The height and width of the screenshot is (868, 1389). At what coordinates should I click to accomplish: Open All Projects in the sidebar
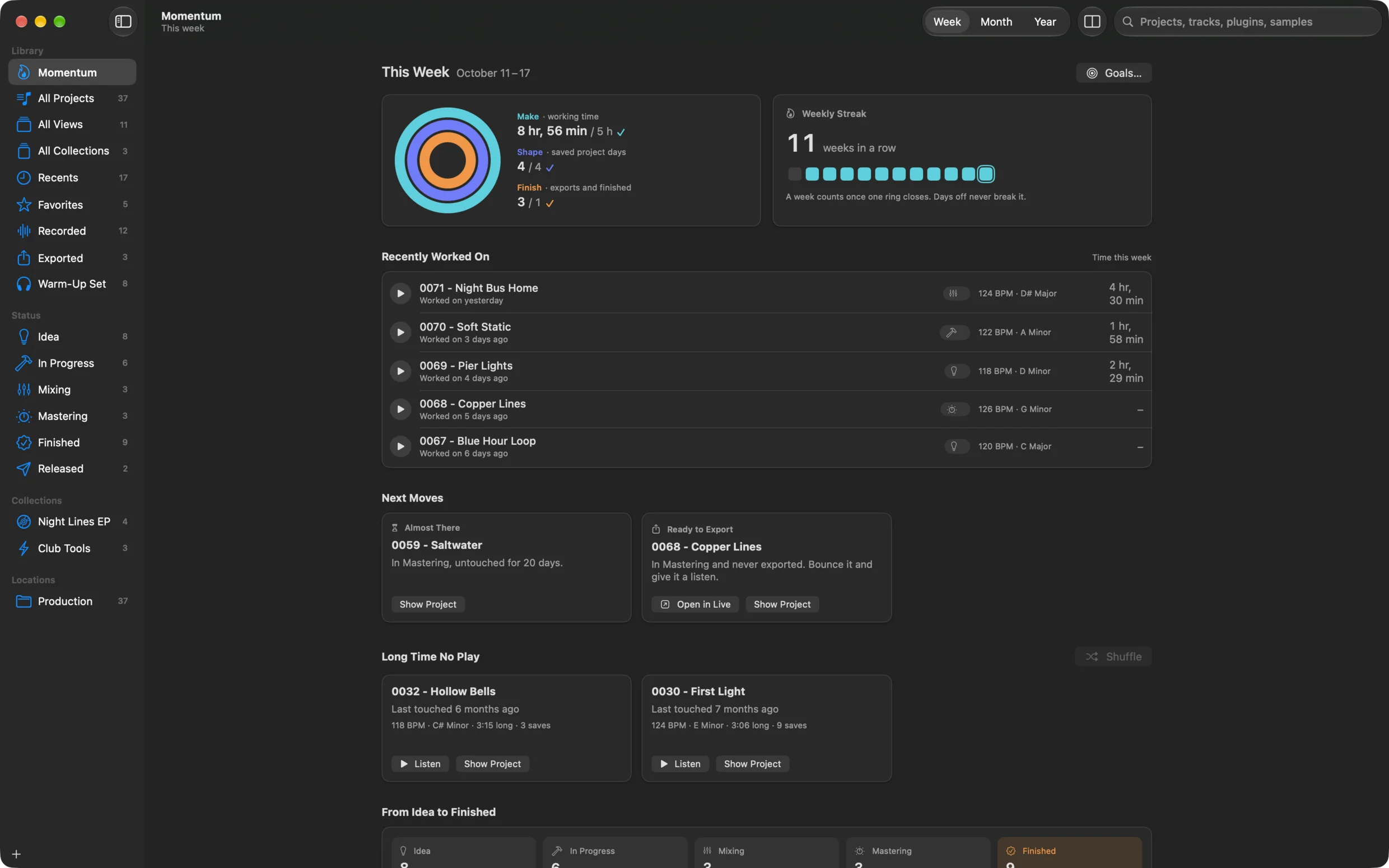tap(72, 99)
